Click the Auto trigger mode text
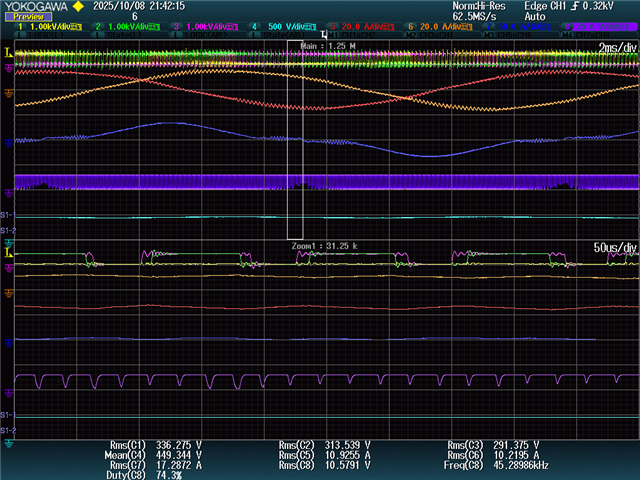The height and width of the screenshot is (480, 640). (535, 17)
